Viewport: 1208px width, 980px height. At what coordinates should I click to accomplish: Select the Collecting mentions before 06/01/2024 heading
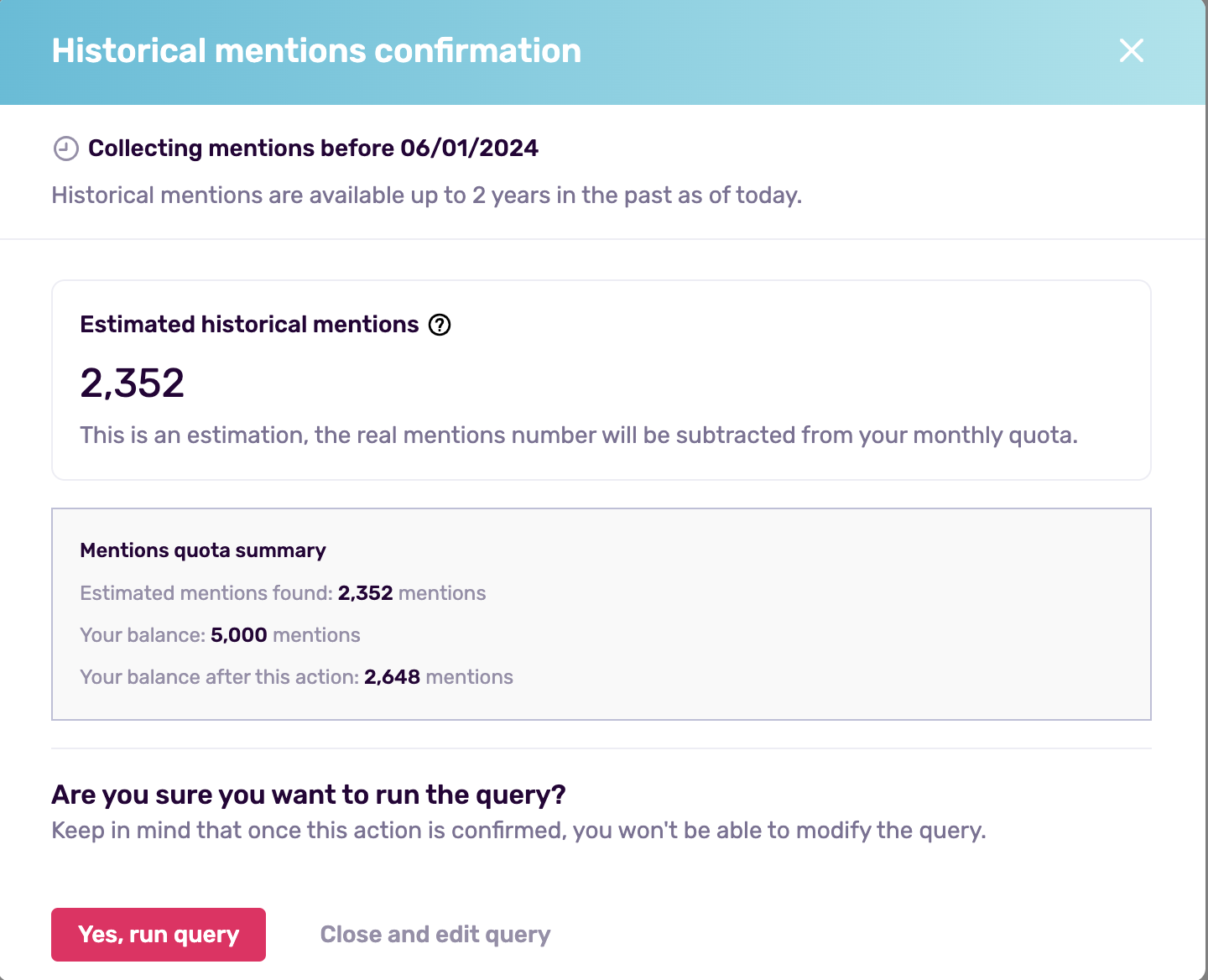tap(313, 148)
